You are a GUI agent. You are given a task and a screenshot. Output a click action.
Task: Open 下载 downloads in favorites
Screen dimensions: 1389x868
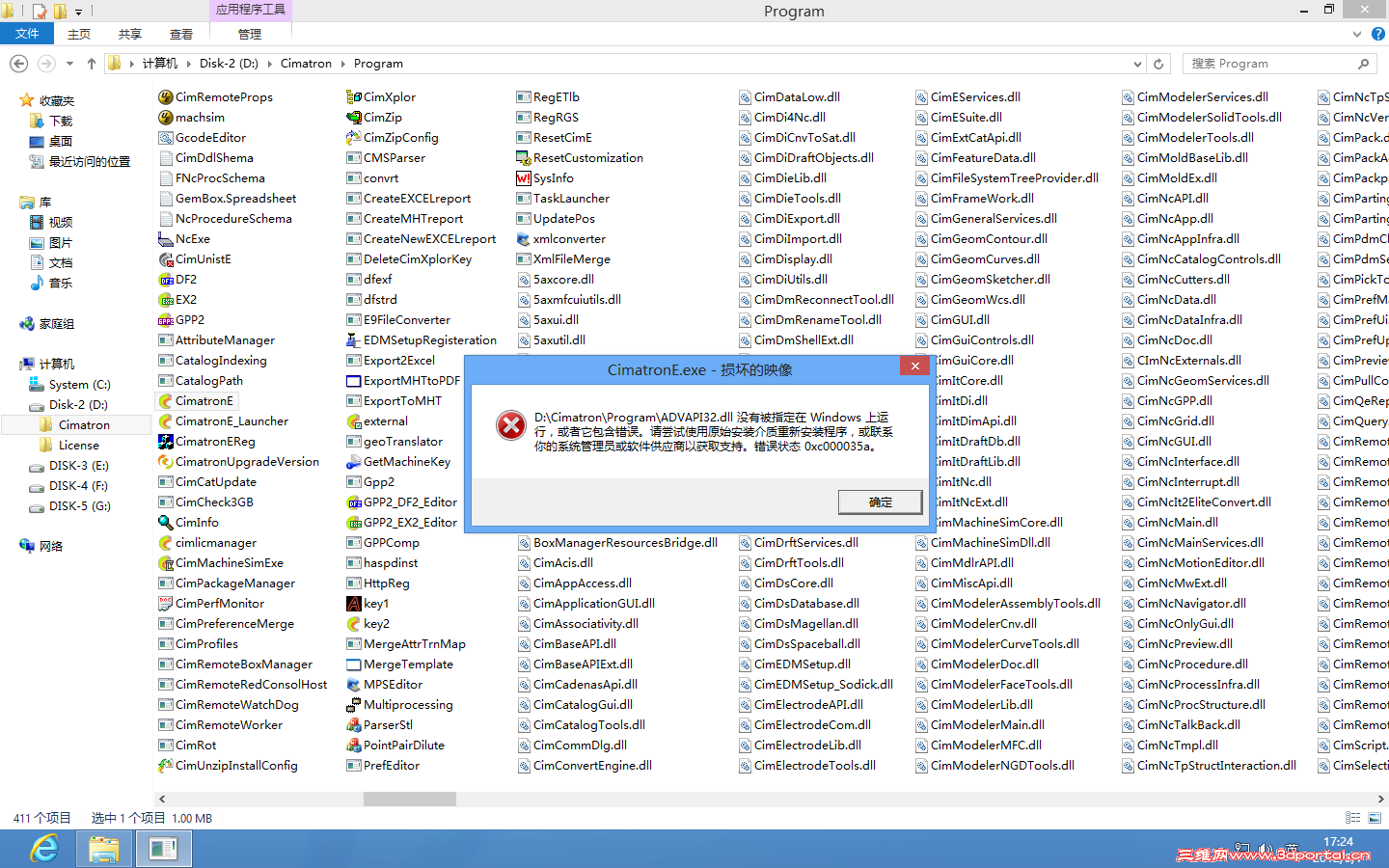tap(61, 122)
